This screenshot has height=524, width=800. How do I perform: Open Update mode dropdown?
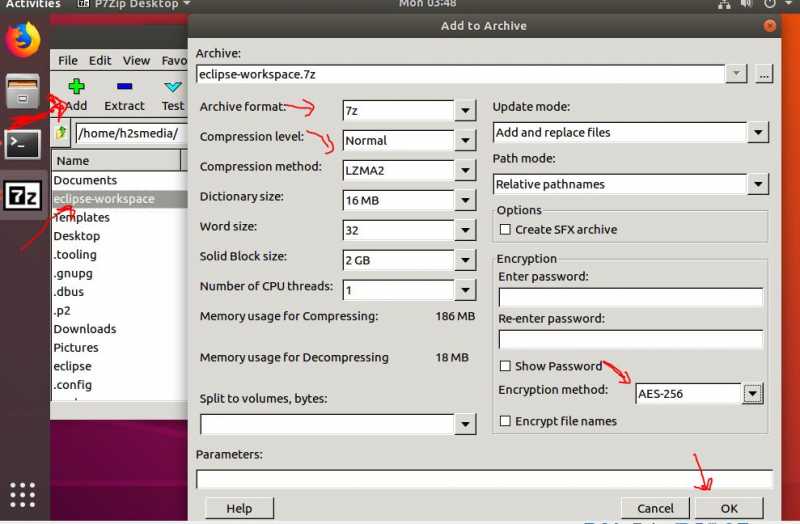[758, 133]
